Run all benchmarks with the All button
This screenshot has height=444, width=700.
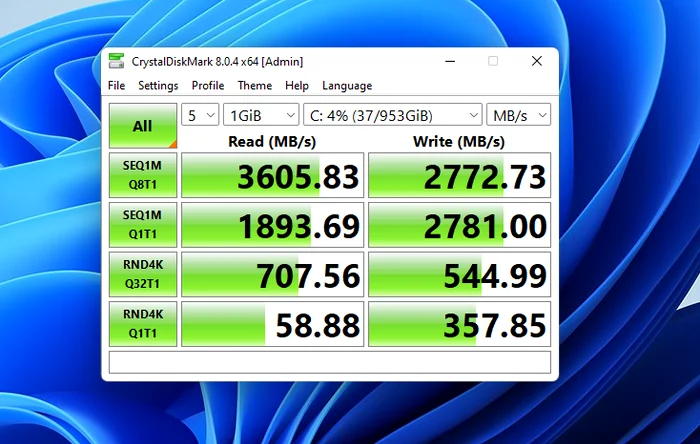(x=143, y=126)
